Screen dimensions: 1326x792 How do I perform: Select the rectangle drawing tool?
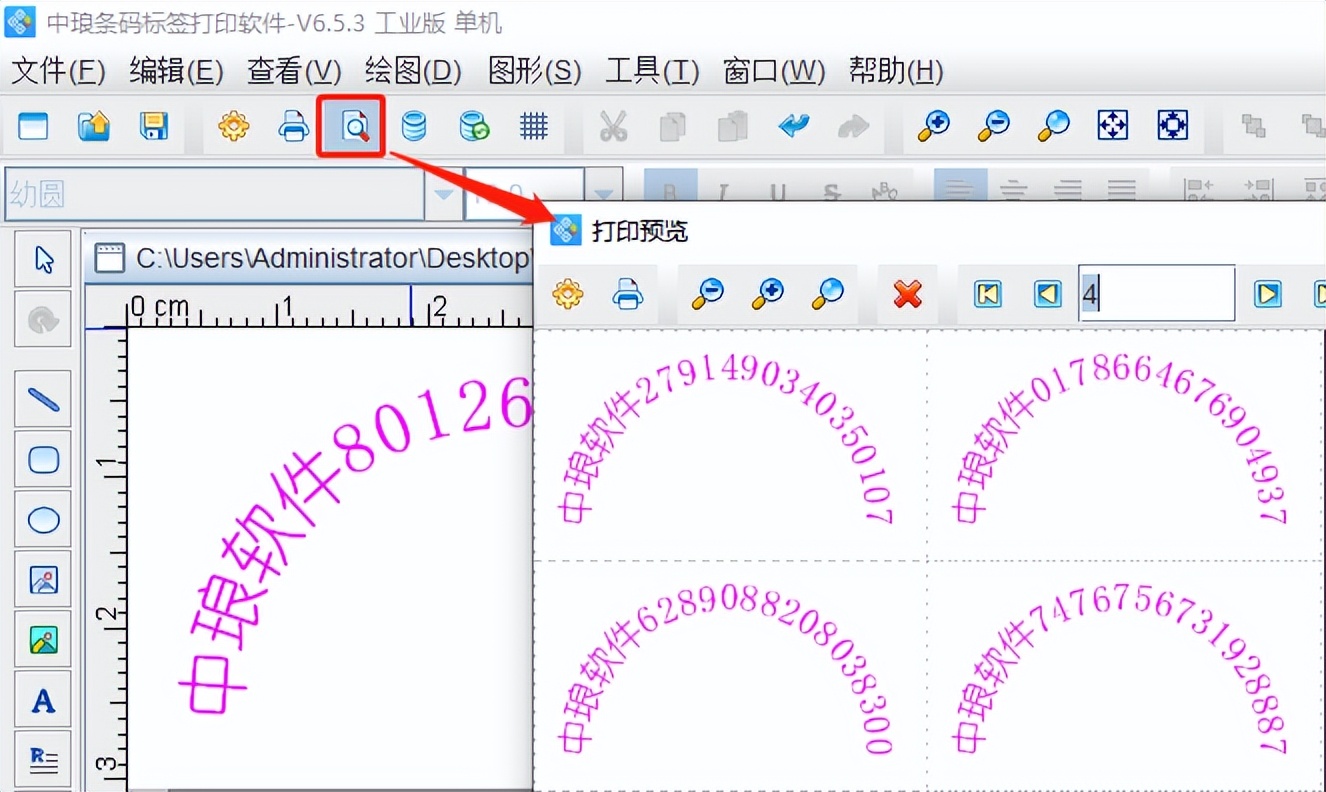pyautogui.click(x=43, y=459)
